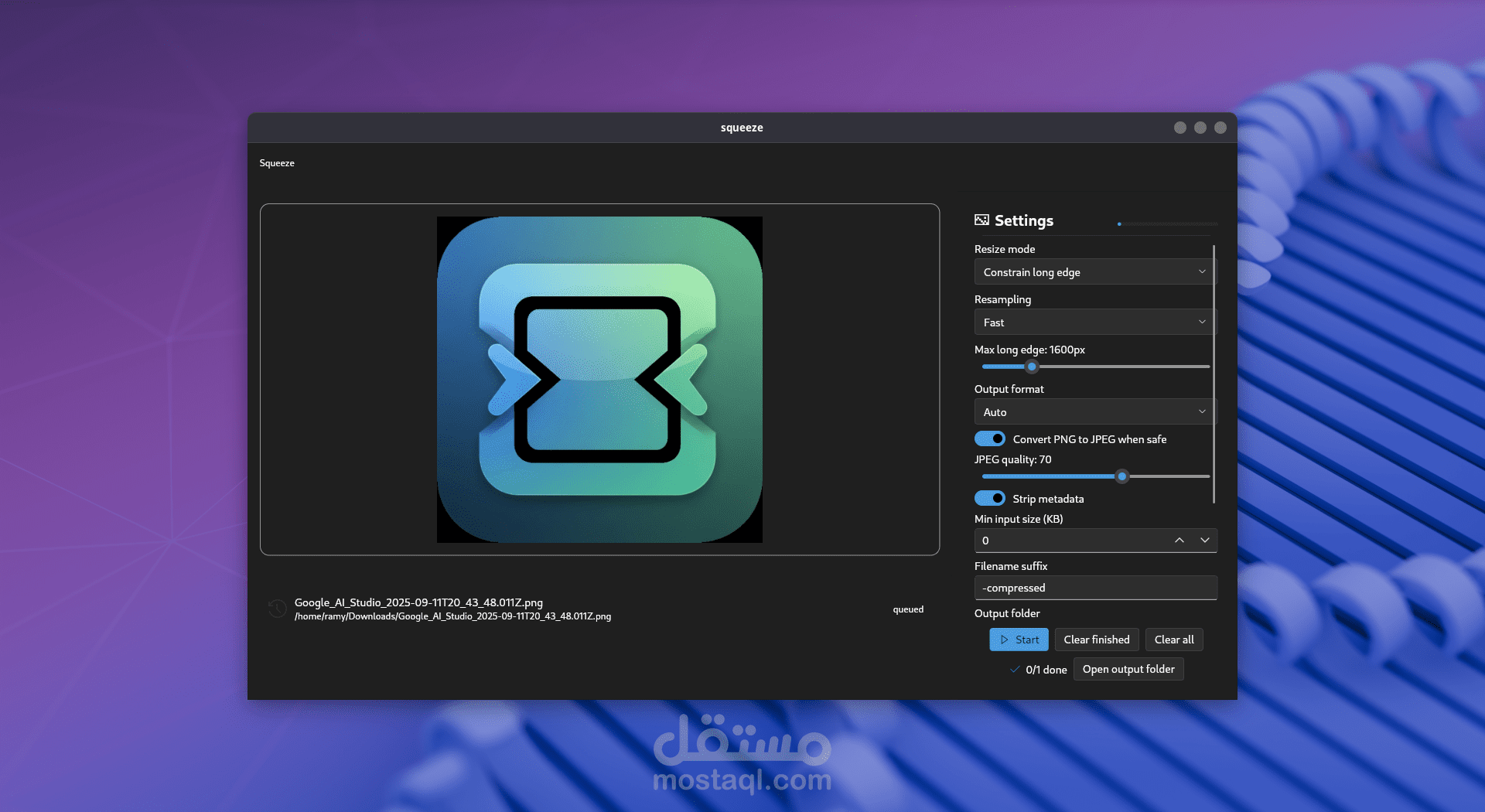Image resolution: width=1485 pixels, height=812 pixels.
Task: Click the "Output folder" label
Action: [x=1007, y=613]
